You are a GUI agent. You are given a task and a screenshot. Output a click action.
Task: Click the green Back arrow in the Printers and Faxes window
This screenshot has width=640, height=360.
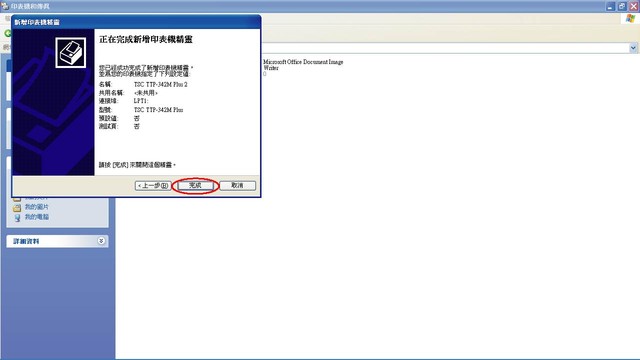(7, 33)
